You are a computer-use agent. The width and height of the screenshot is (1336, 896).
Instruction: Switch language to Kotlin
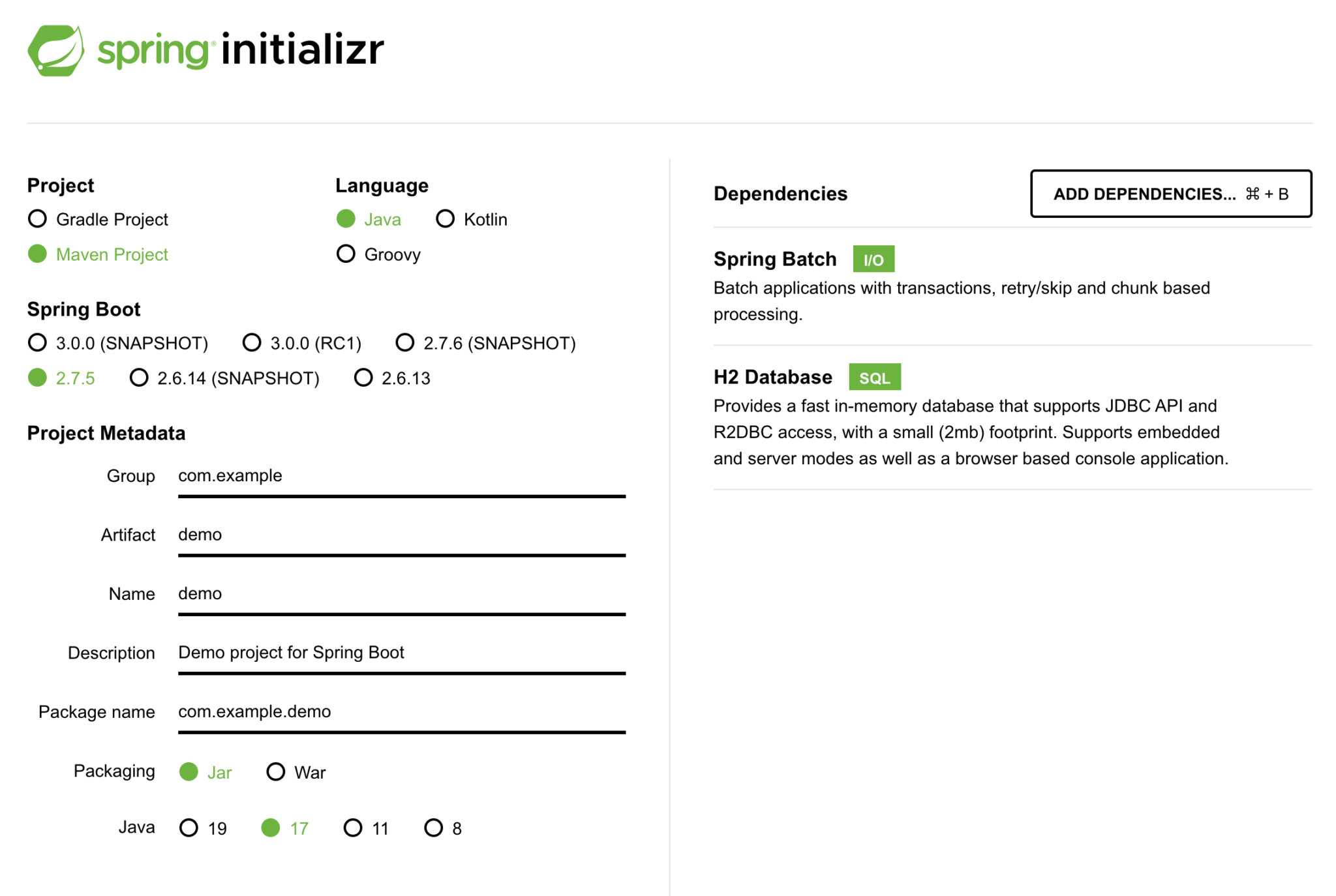446,218
